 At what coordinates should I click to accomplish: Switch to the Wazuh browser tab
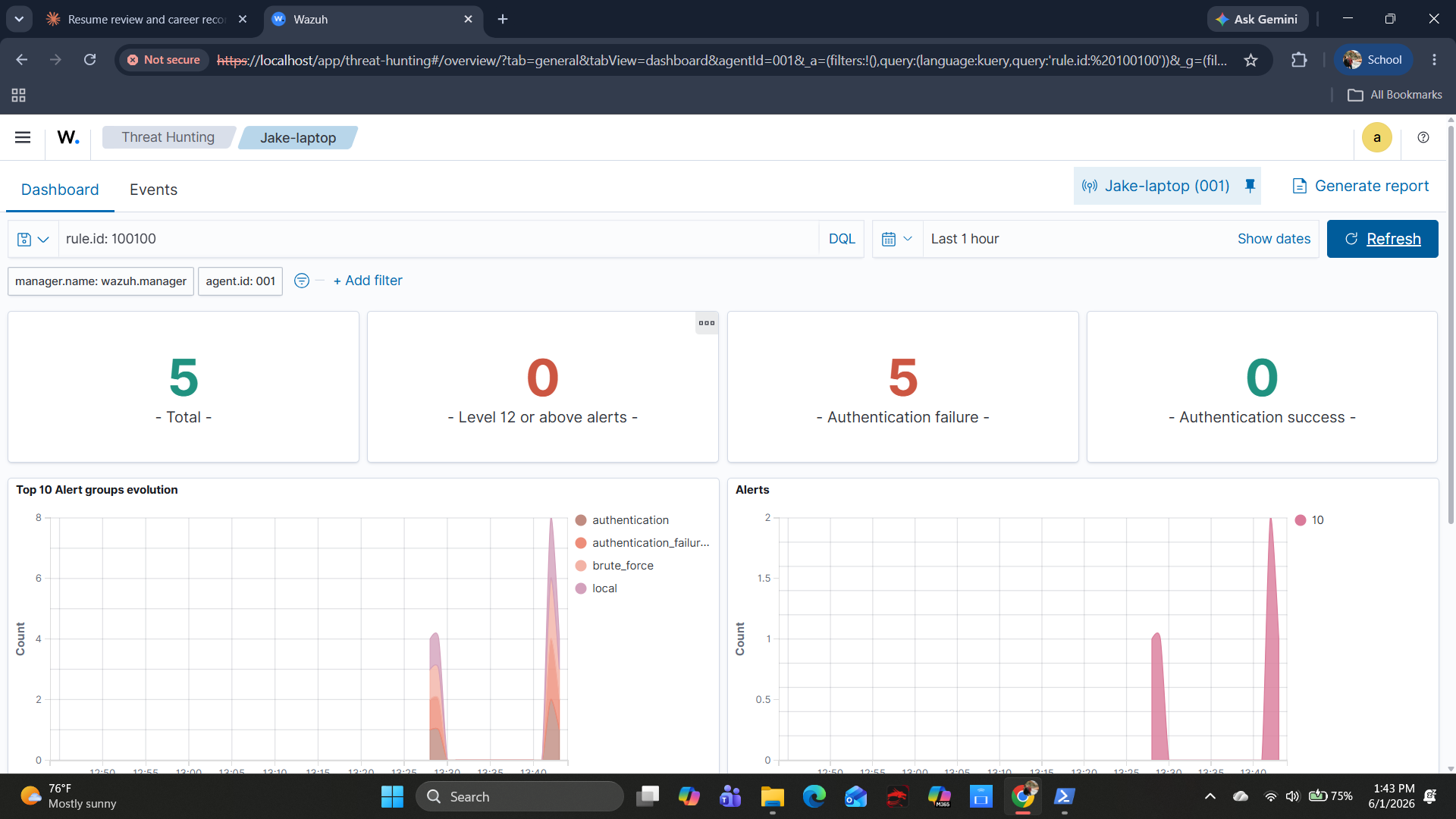[372, 20]
